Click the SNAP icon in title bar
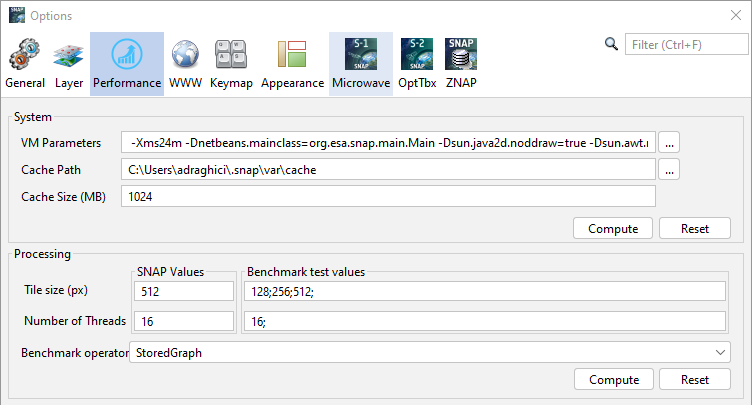Screen dimensions: 752x405 (15, 15)
